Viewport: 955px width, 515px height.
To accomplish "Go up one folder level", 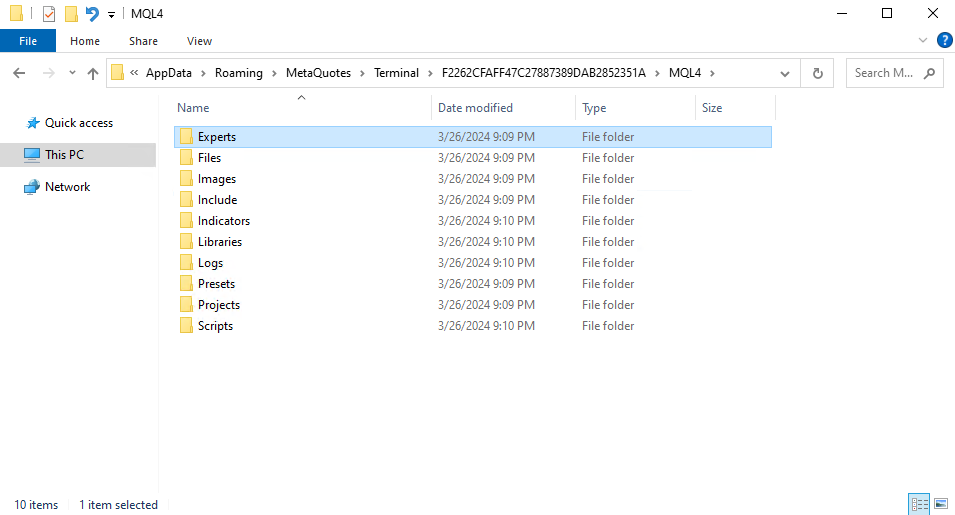I will (93, 73).
